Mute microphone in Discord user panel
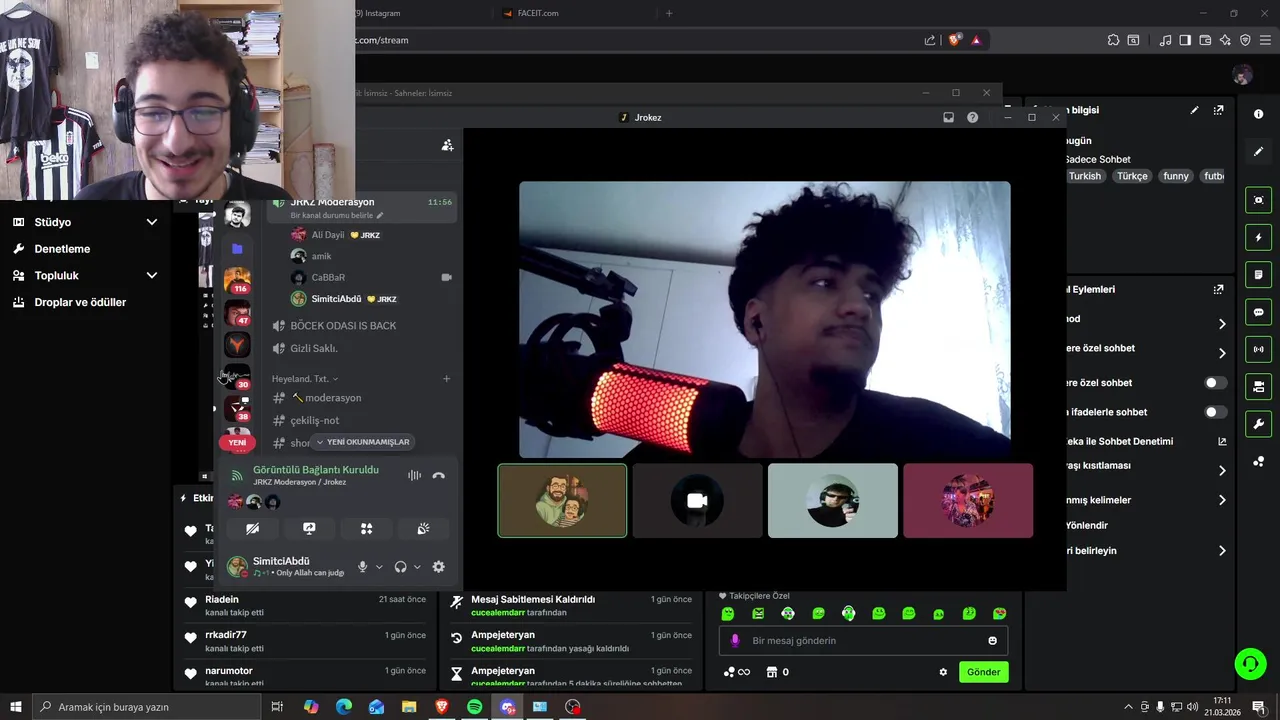This screenshot has width=1280, height=720. [x=363, y=567]
